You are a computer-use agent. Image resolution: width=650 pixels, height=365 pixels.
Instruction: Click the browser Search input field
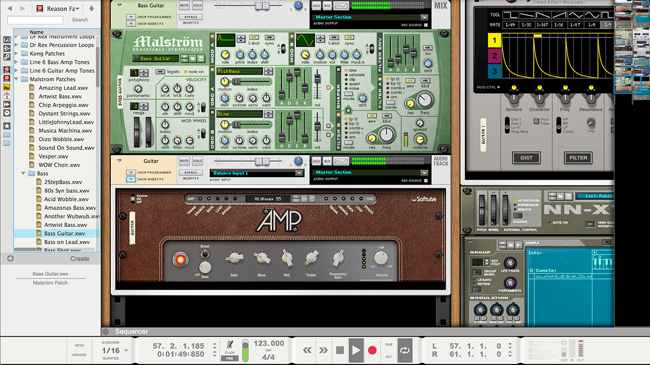[x=35, y=19]
